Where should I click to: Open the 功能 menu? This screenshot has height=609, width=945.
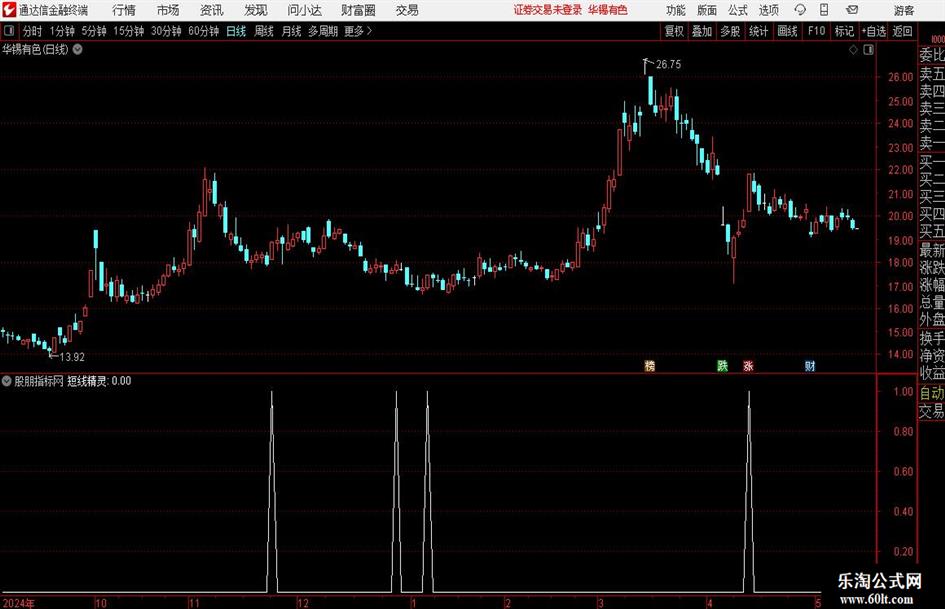676,10
